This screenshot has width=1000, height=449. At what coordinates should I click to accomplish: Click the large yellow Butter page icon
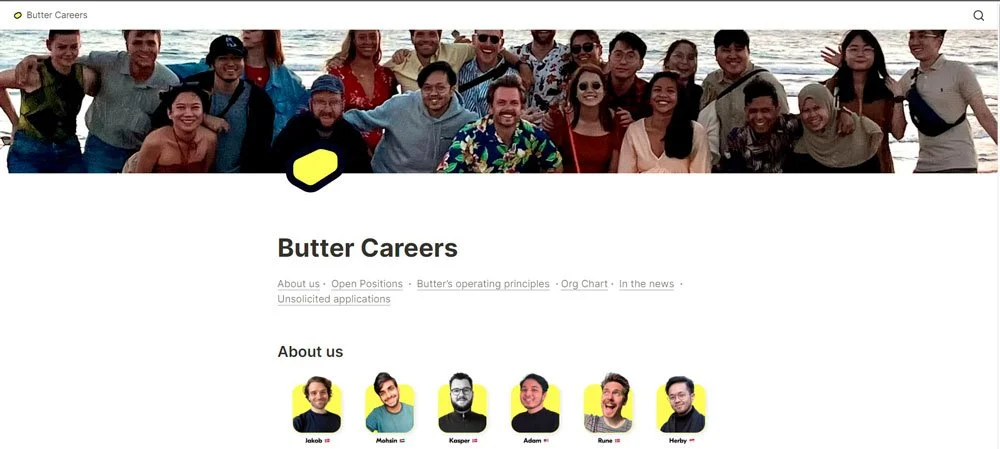coord(315,168)
